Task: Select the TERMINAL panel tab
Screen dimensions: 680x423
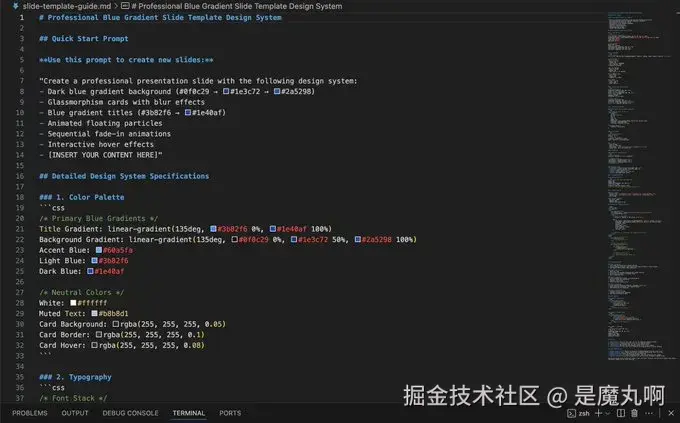Action: point(189,413)
